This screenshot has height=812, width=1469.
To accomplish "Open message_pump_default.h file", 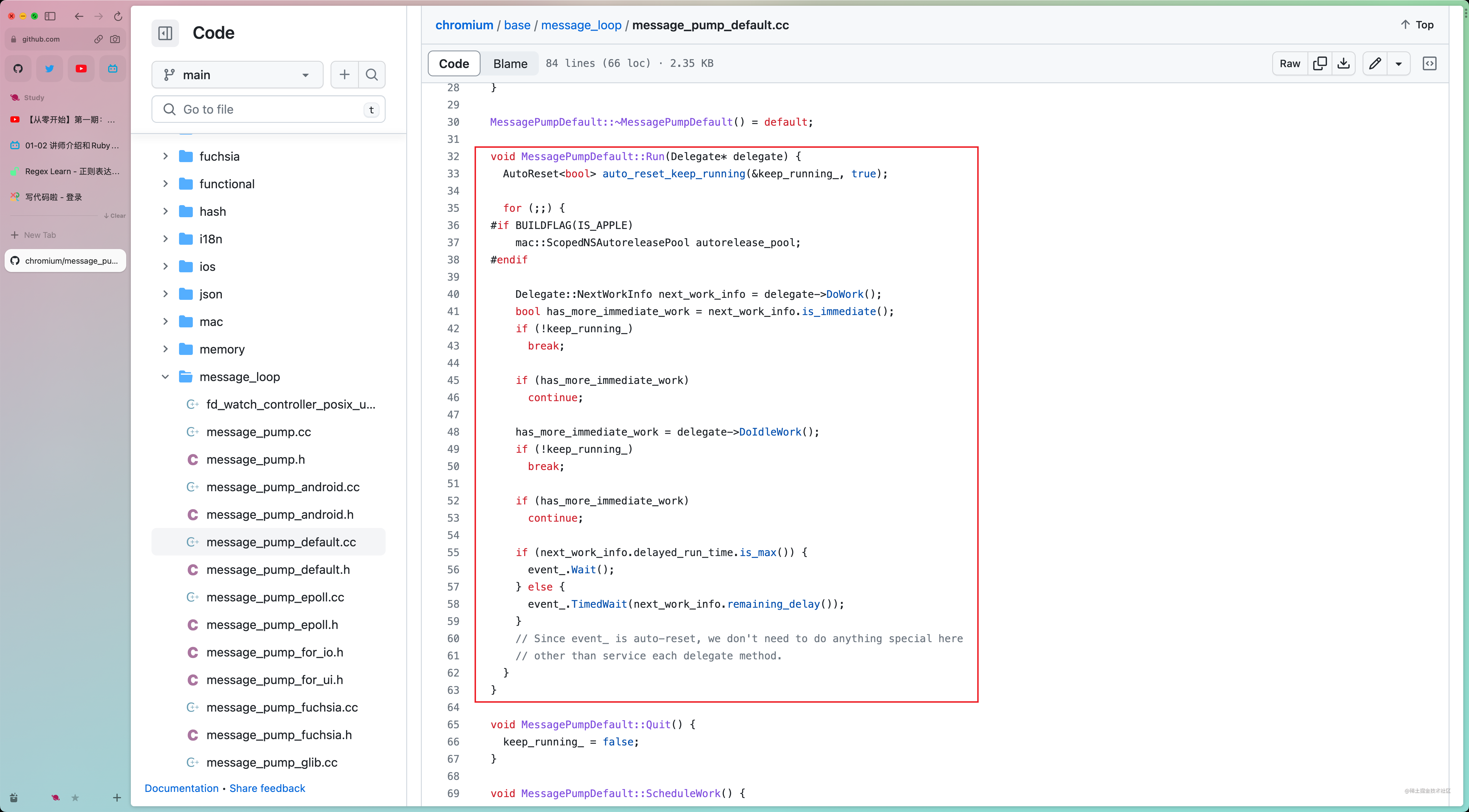I will point(269,570).
